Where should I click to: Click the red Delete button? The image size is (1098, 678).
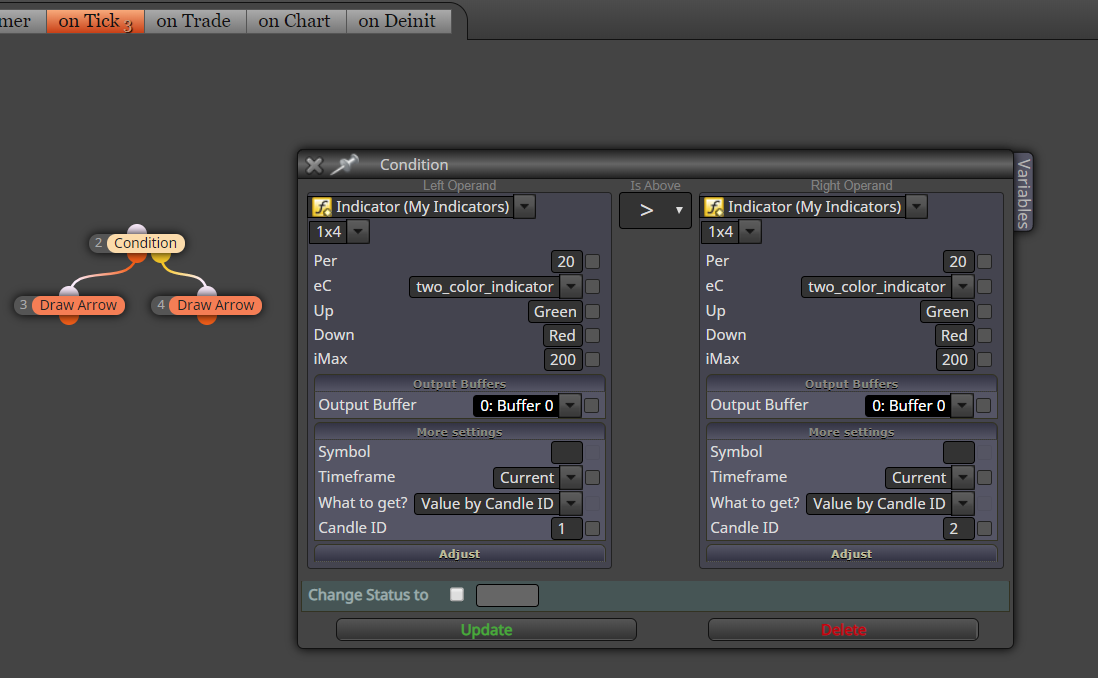coord(843,630)
